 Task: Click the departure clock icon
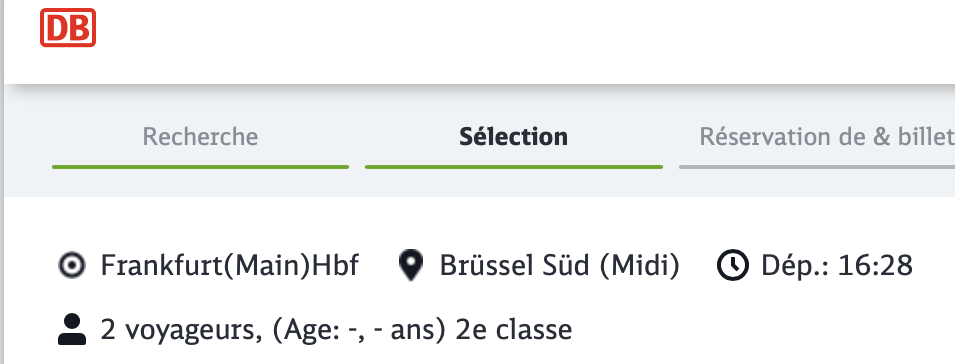click(x=732, y=266)
